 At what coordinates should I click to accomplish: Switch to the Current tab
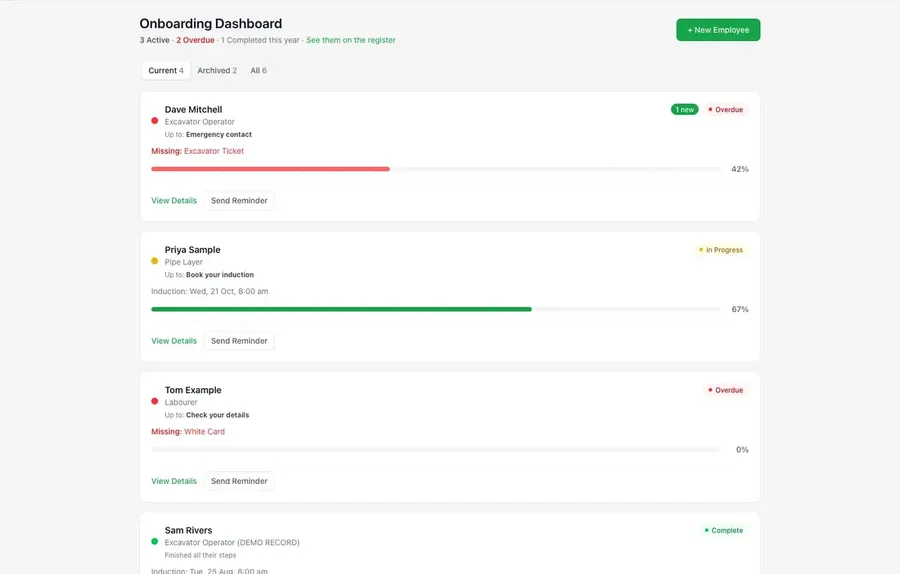tap(166, 71)
